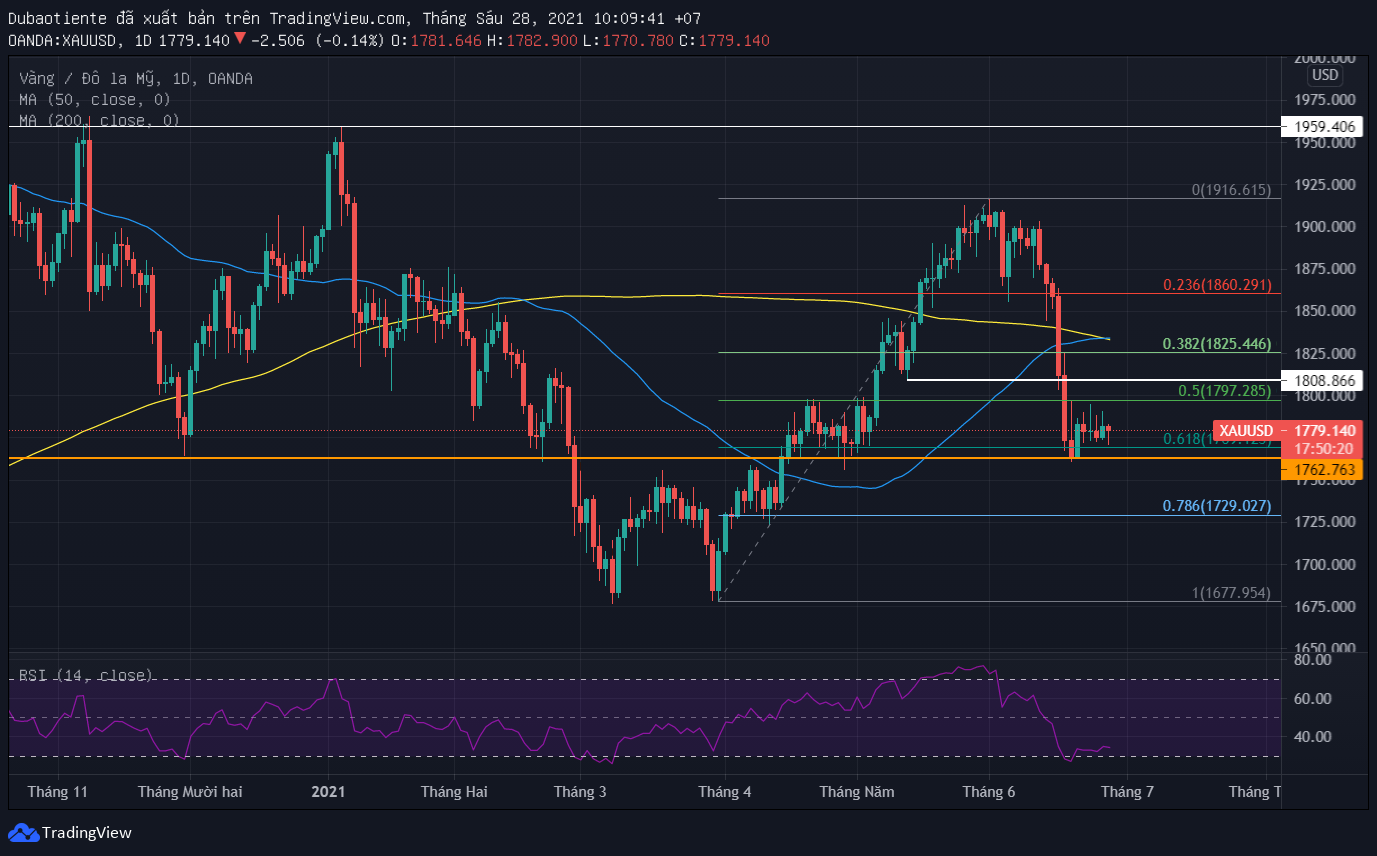The image size is (1377, 856).
Task: Click the TradingView cloud logo icon
Action: pos(23,832)
